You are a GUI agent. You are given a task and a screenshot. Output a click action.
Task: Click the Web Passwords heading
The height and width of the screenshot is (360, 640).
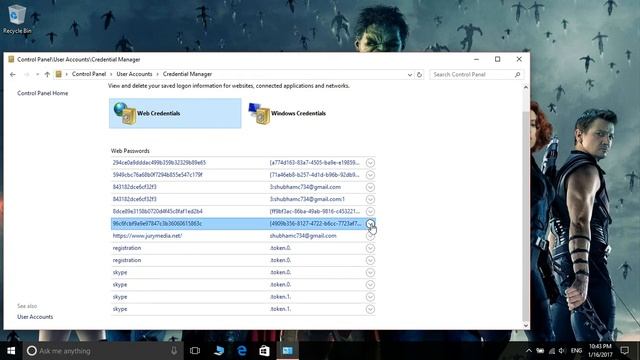click(x=130, y=151)
